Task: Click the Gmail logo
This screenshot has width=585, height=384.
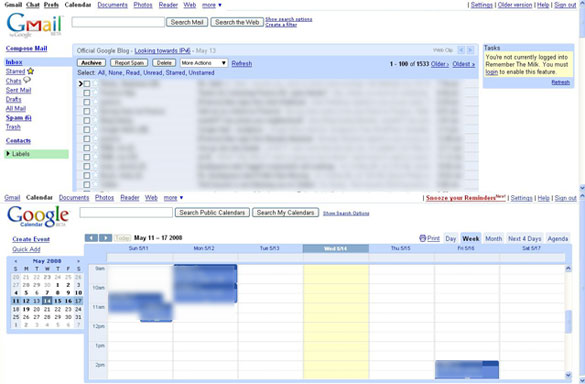Action: (x=34, y=25)
